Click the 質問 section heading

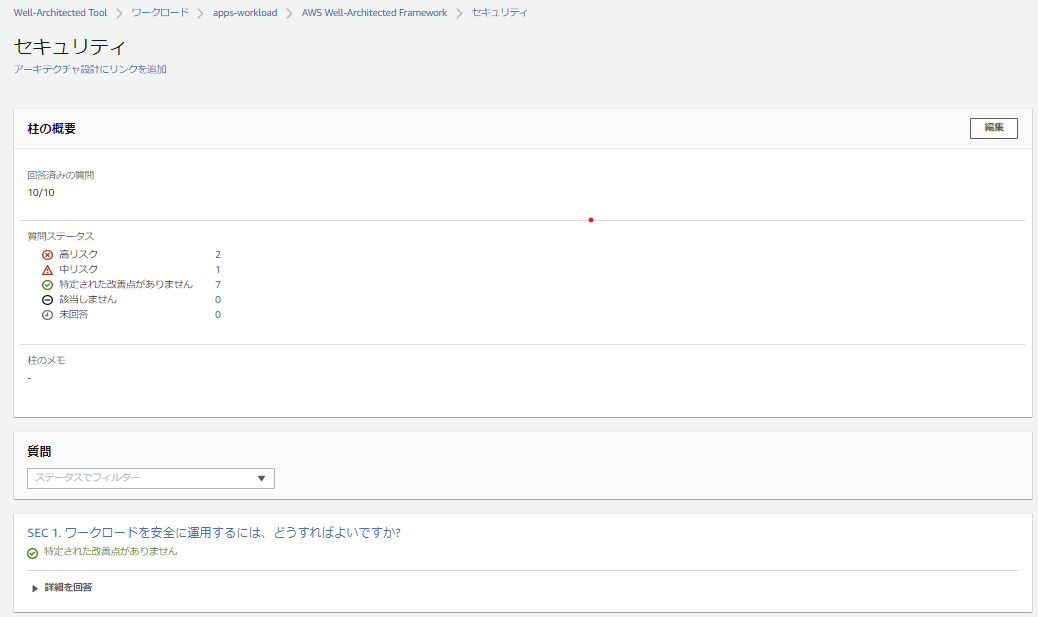click(x=39, y=451)
